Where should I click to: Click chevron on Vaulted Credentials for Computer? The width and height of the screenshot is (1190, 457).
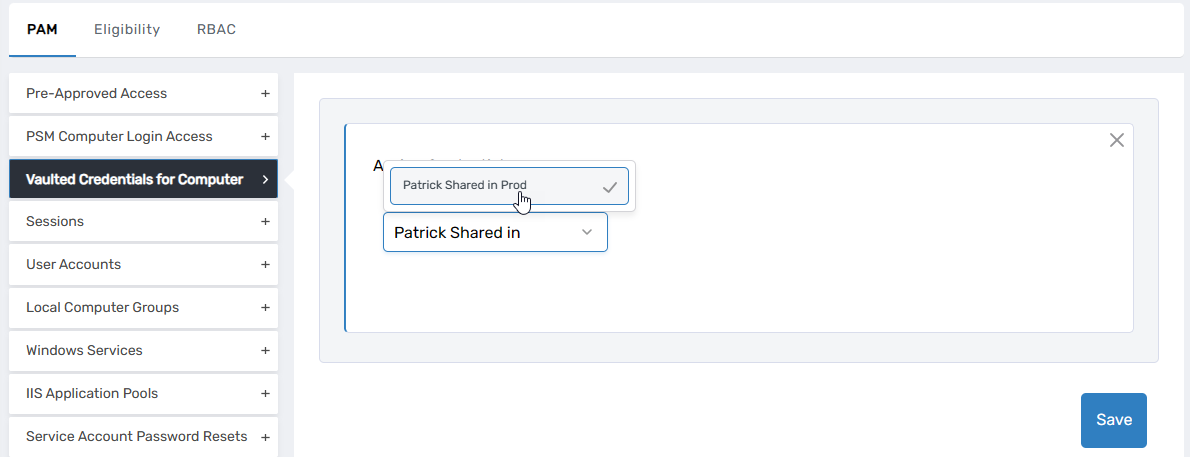pos(265,180)
